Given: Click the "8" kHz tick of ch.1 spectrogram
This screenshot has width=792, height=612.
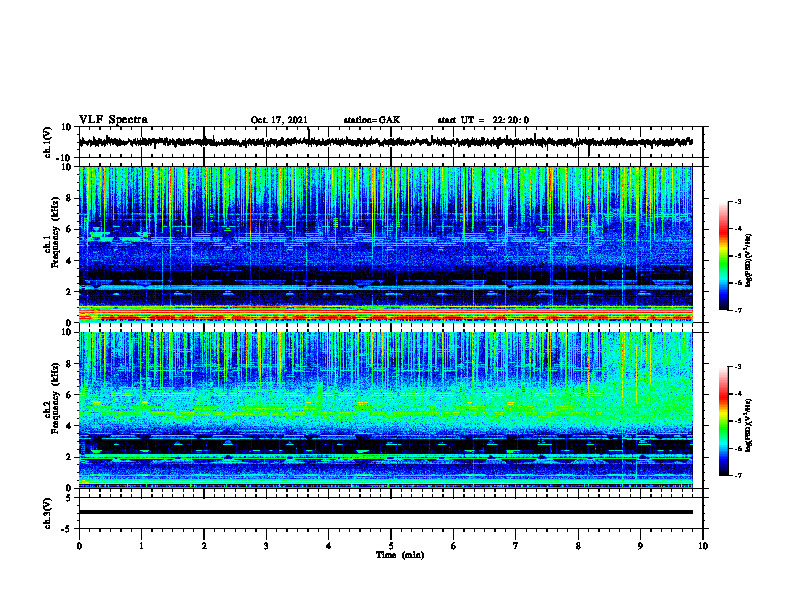Looking at the screenshot, I should [x=70, y=198].
